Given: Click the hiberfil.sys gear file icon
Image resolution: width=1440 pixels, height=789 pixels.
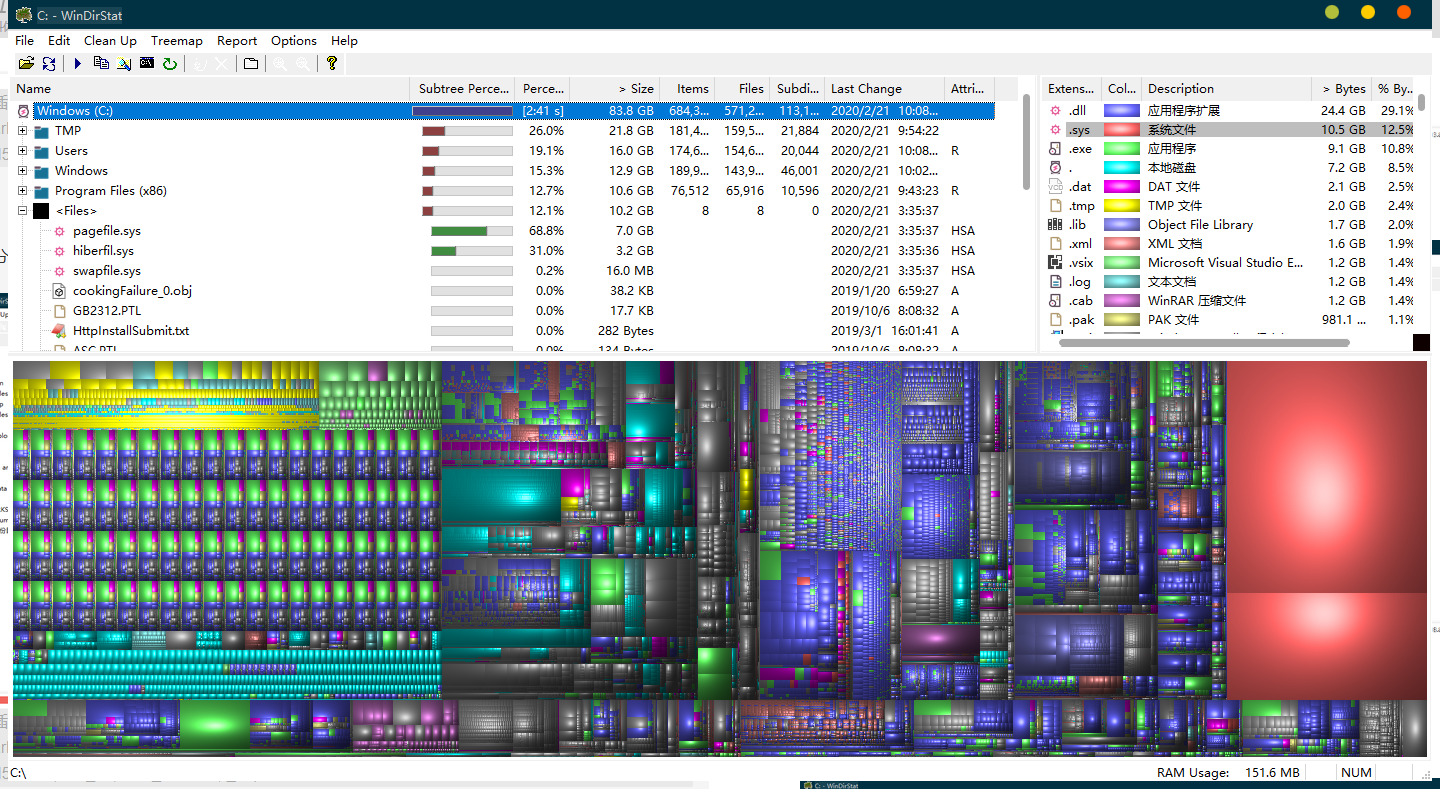Looking at the screenshot, I should 59,251.
